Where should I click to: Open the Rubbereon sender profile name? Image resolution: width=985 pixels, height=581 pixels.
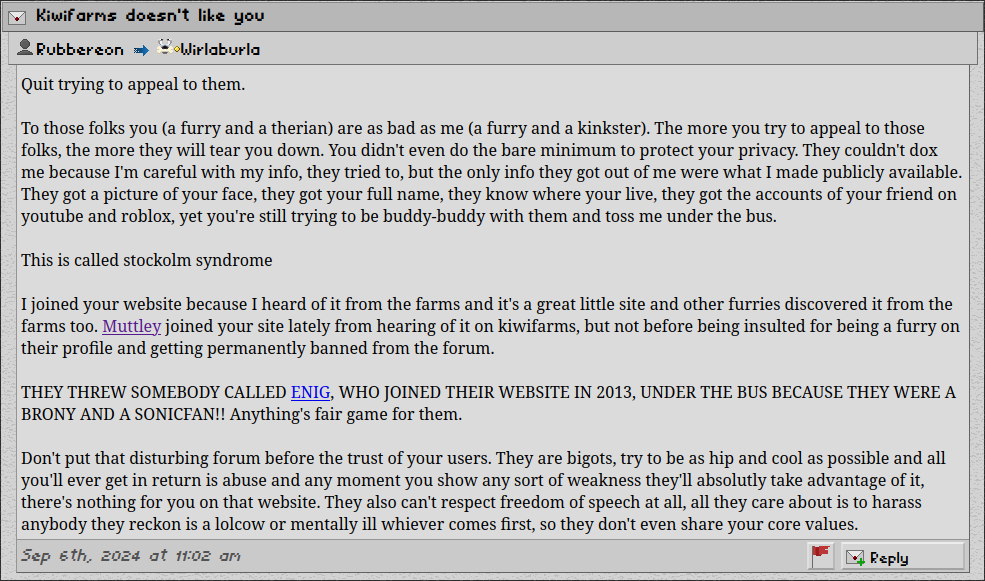click(80, 50)
